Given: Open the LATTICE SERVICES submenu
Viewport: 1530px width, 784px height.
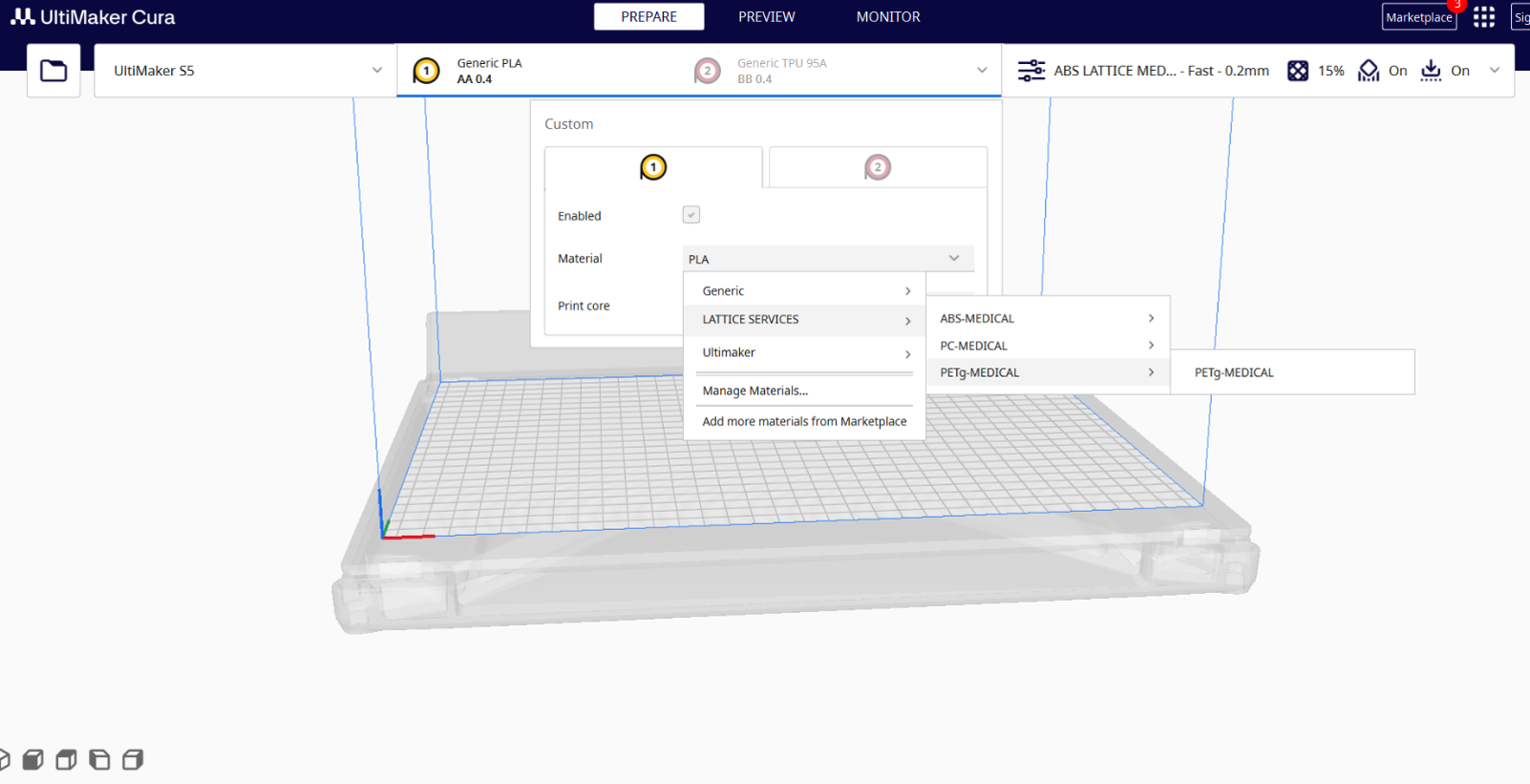Looking at the screenshot, I should pos(805,320).
